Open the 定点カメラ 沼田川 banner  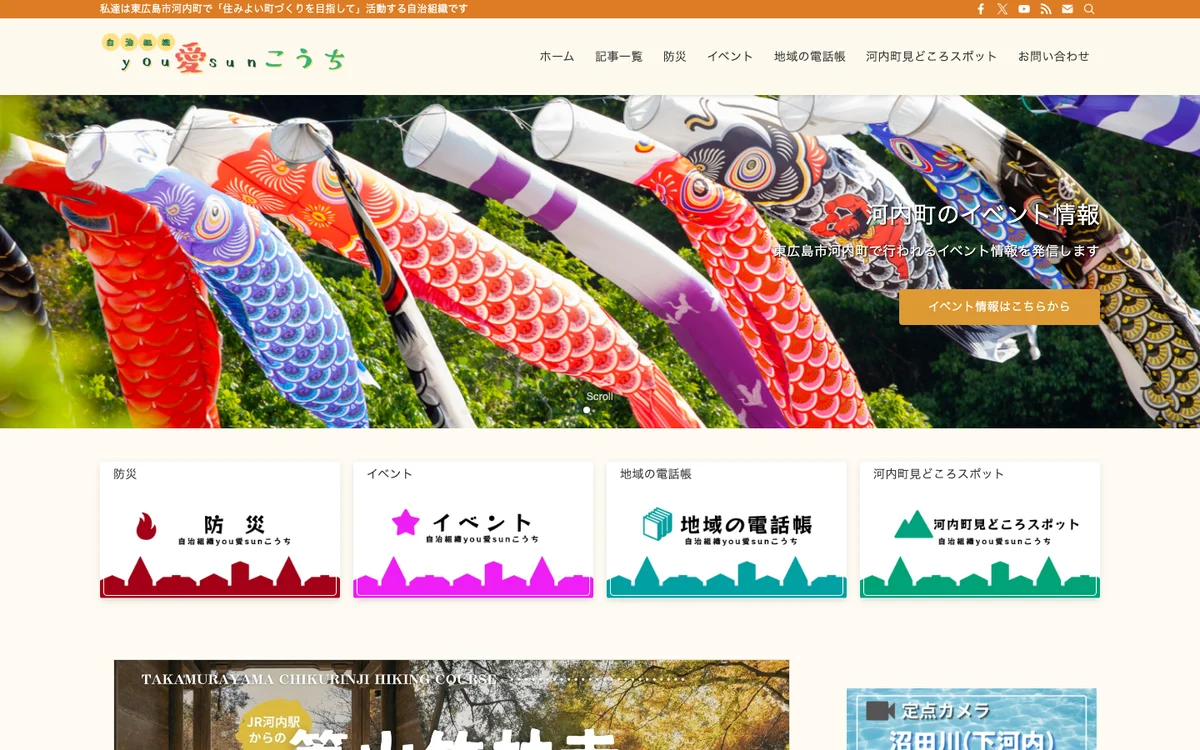tap(972, 719)
